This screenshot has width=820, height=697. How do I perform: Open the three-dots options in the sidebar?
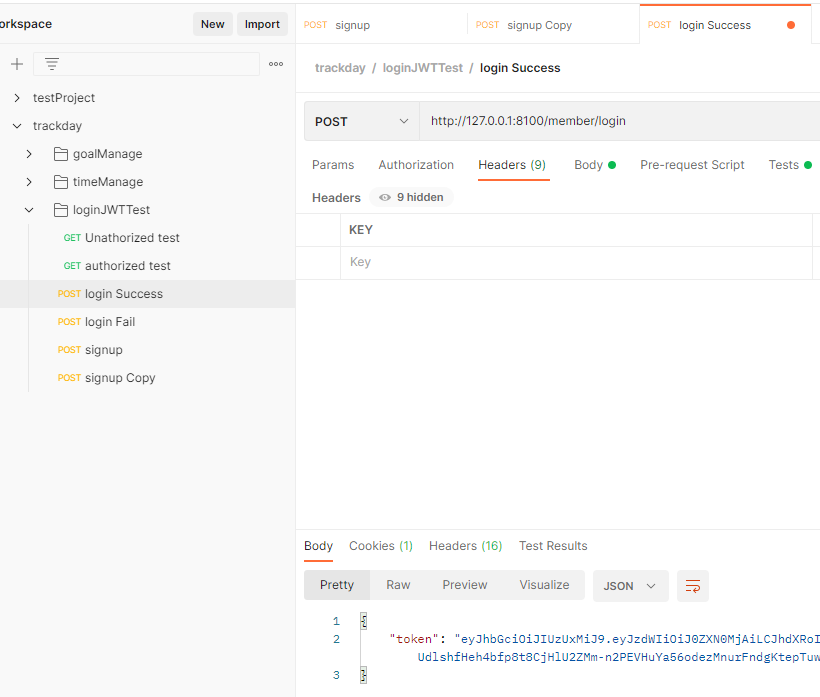(276, 64)
